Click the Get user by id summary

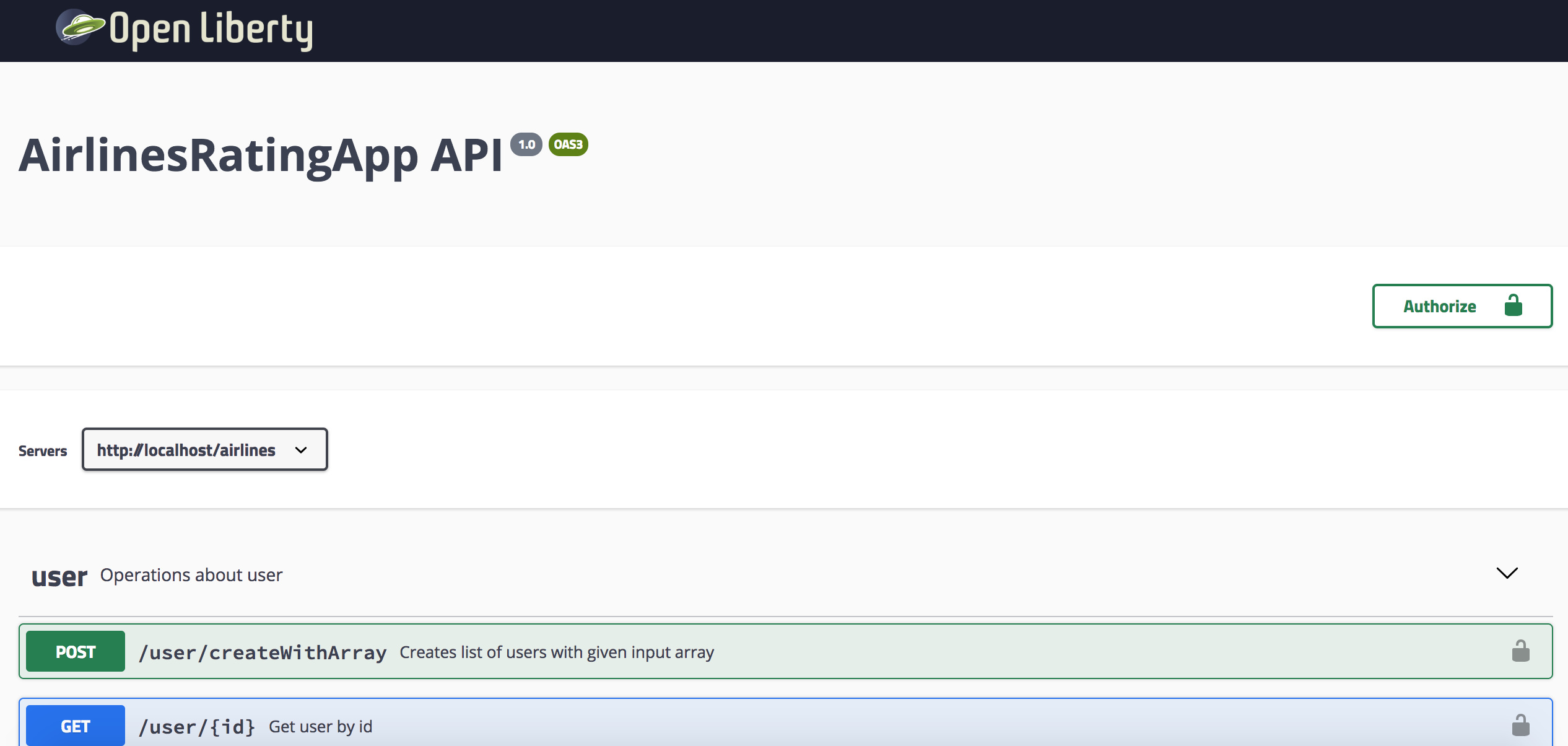[x=320, y=727]
